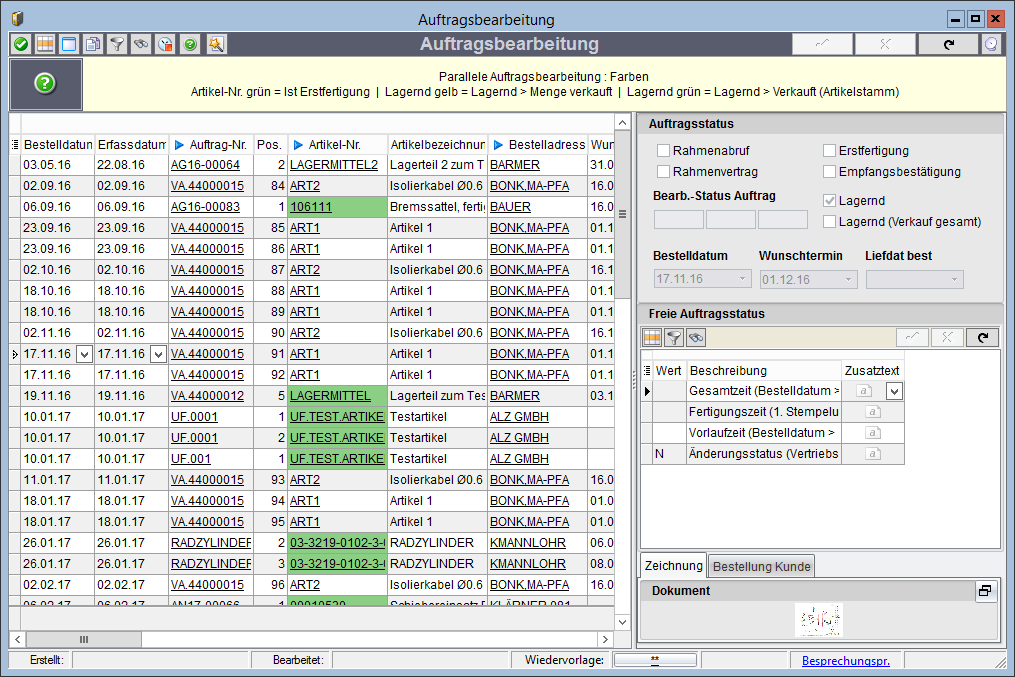Click the magic wand wizard toolbar icon
Screen dimensions: 1015x677
pos(216,44)
